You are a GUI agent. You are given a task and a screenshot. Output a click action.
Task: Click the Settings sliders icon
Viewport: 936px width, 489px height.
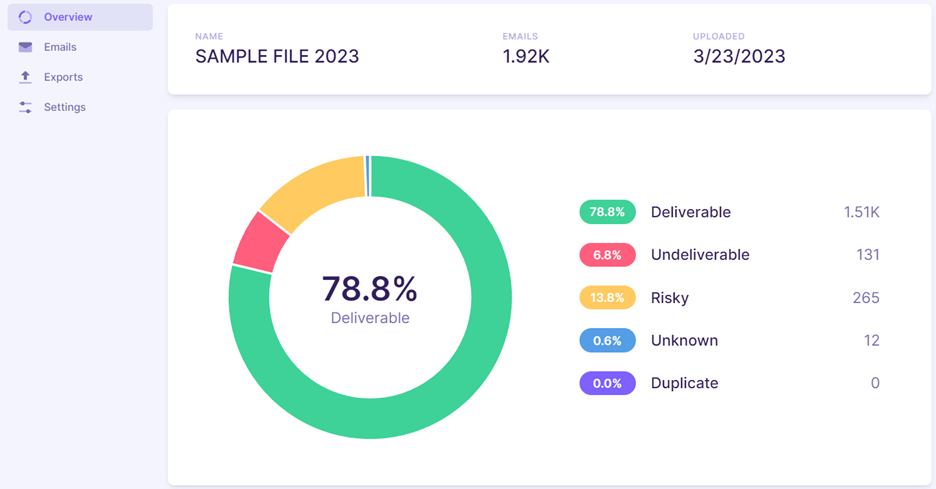(x=25, y=107)
